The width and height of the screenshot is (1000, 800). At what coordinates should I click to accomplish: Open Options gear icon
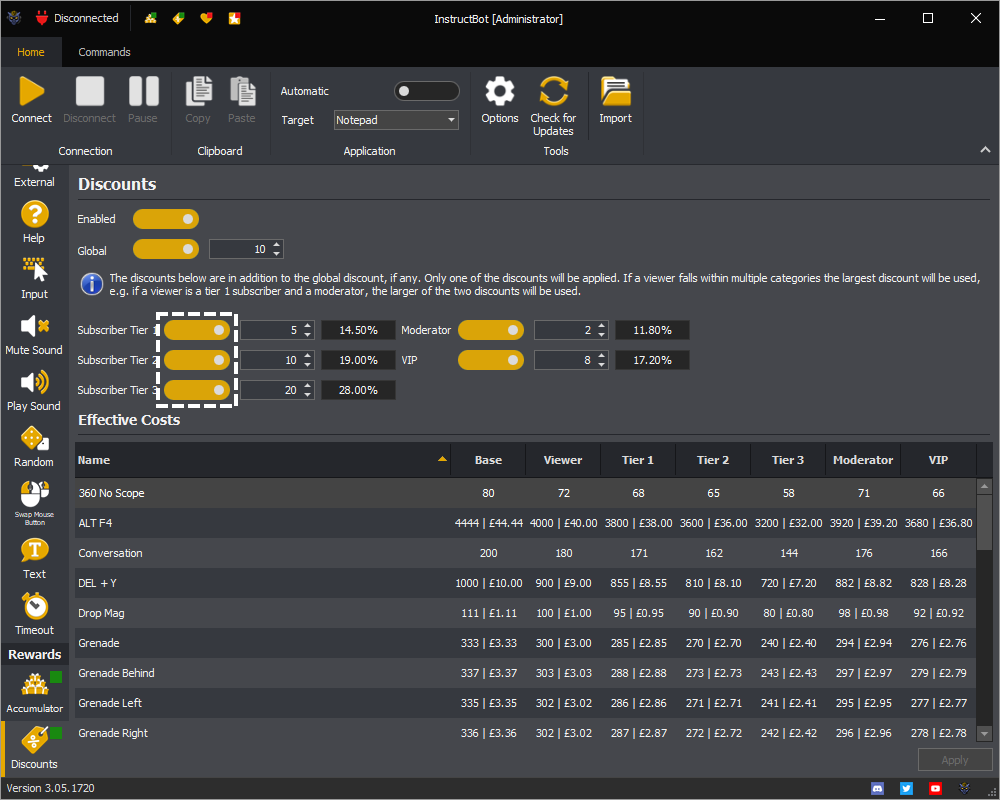[x=499, y=91]
